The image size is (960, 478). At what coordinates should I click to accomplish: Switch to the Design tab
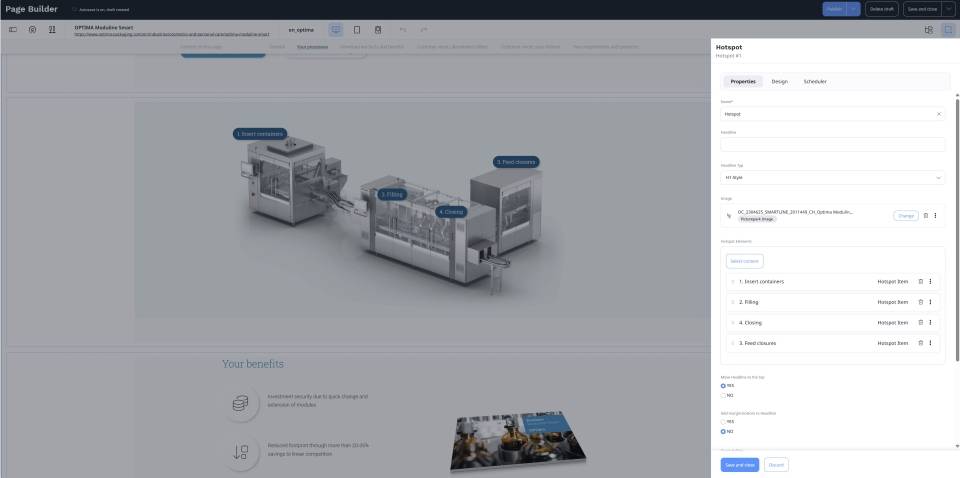tap(779, 81)
